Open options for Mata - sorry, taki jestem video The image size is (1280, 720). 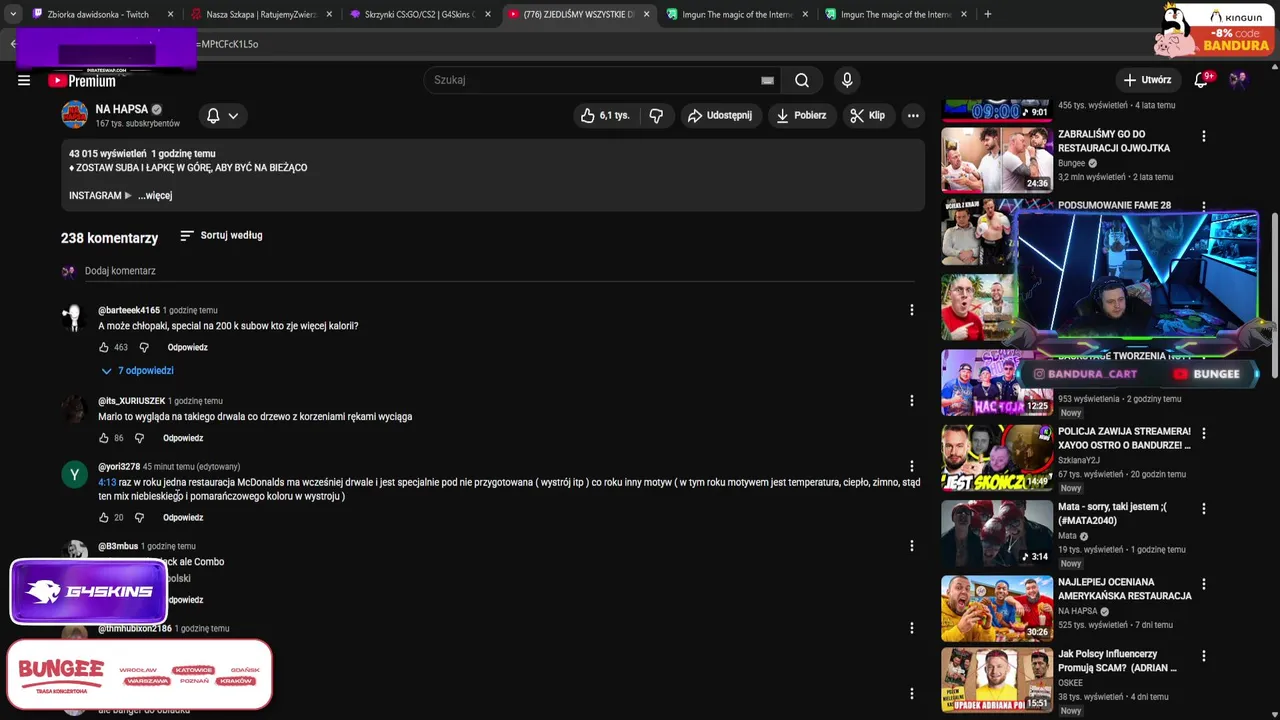pyautogui.click(x=1203, y=509)
